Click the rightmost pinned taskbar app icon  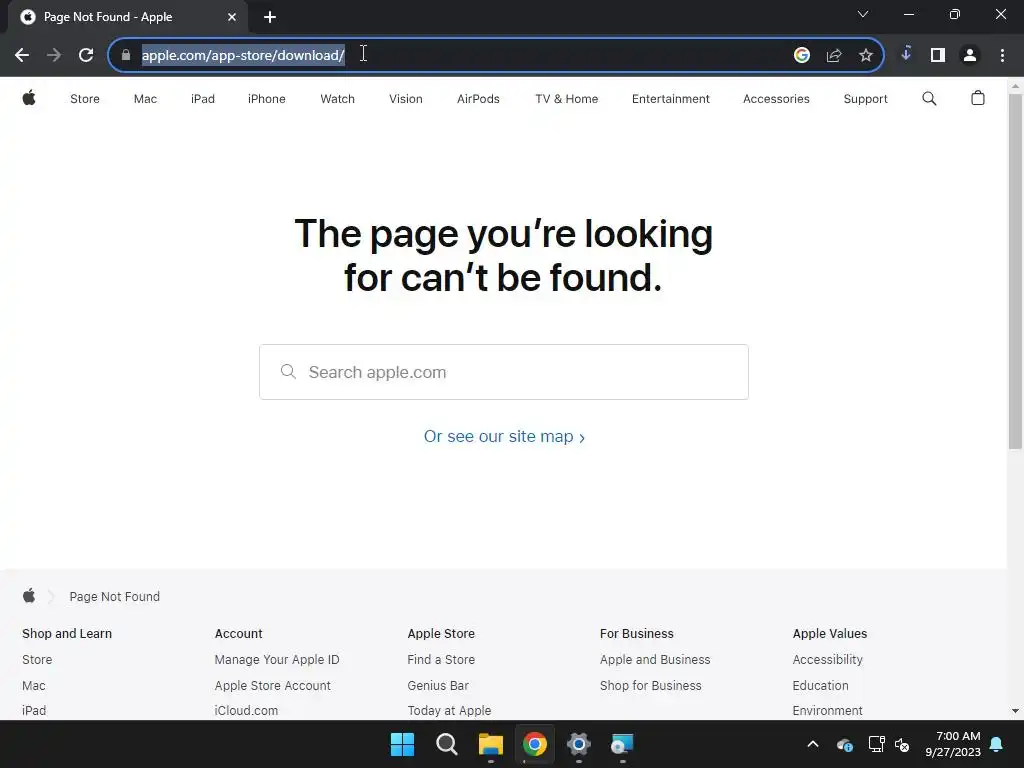(x=622, y=744)
